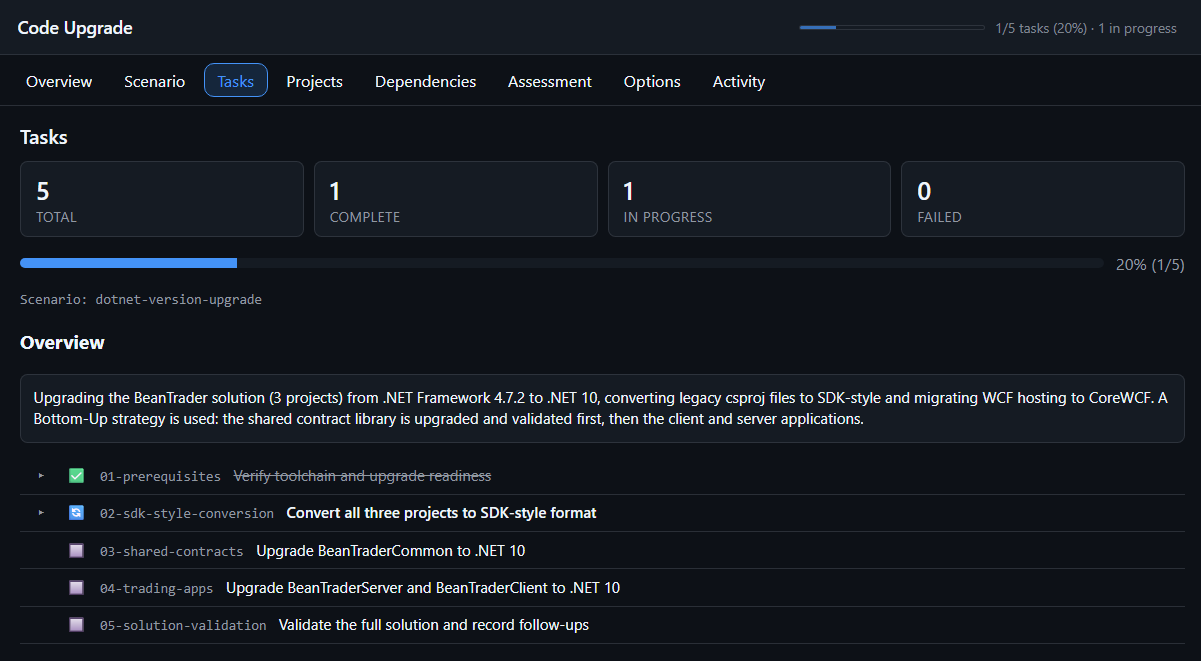Click the 04-trading-apps task id

(156, 588)
